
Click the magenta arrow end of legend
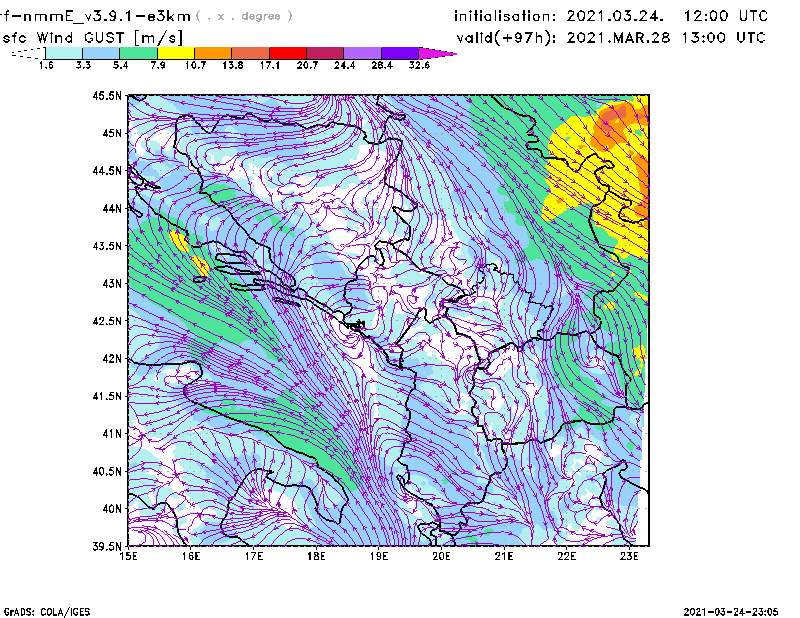coord(437,53)
